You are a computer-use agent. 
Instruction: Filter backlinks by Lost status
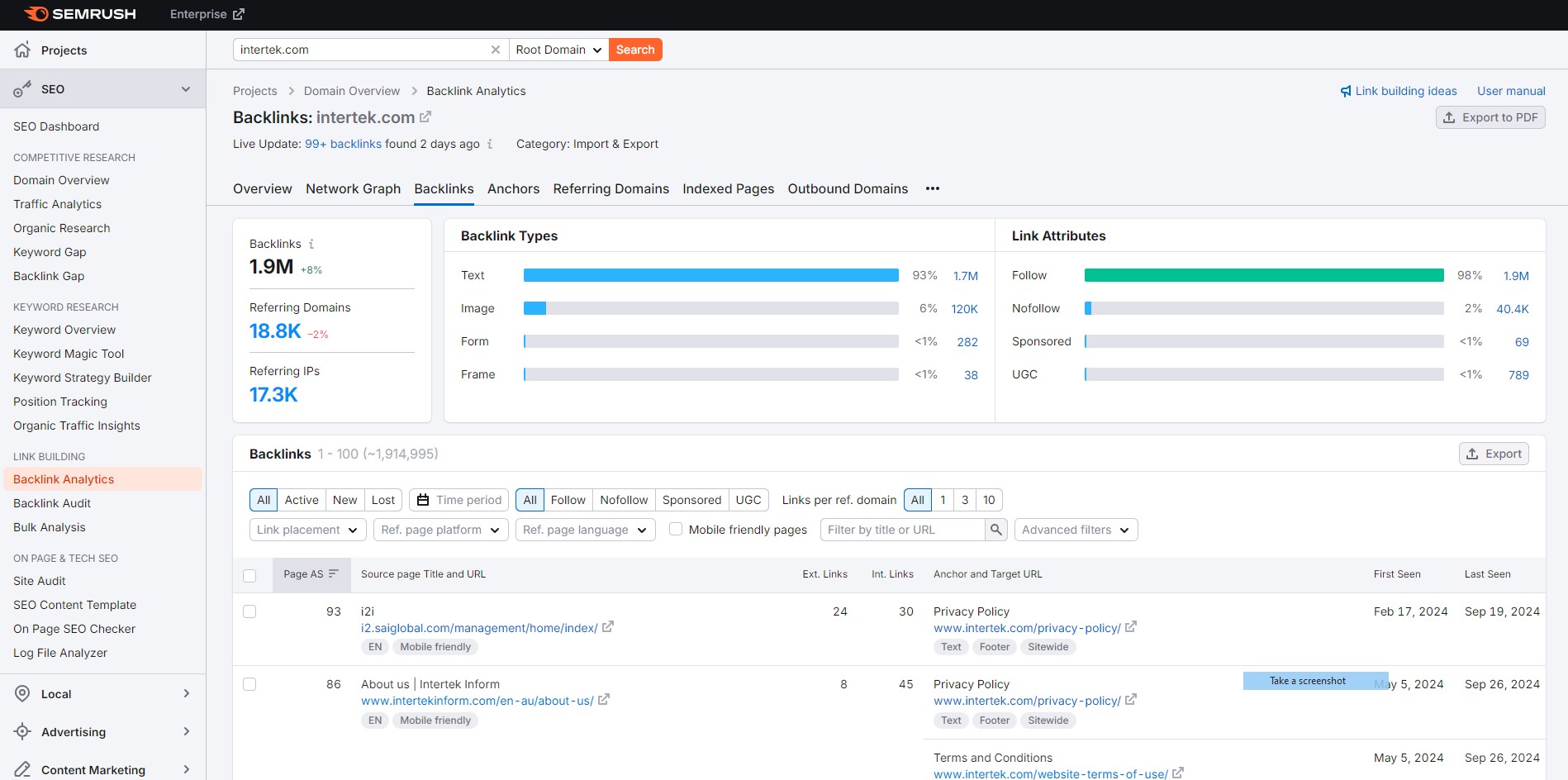(383, 500)
